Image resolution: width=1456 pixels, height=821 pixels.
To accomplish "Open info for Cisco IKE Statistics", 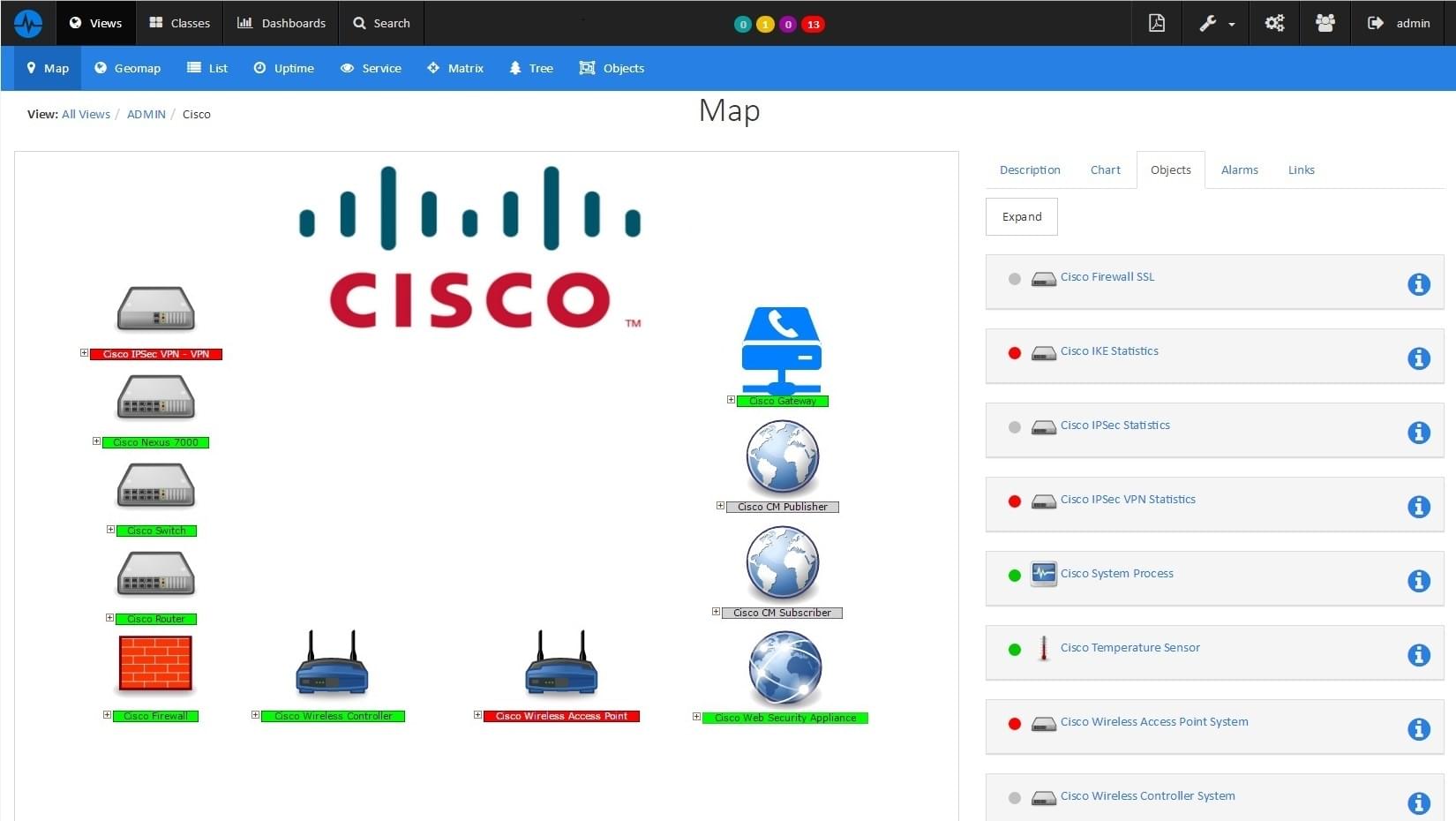I will pos(1418,358).
